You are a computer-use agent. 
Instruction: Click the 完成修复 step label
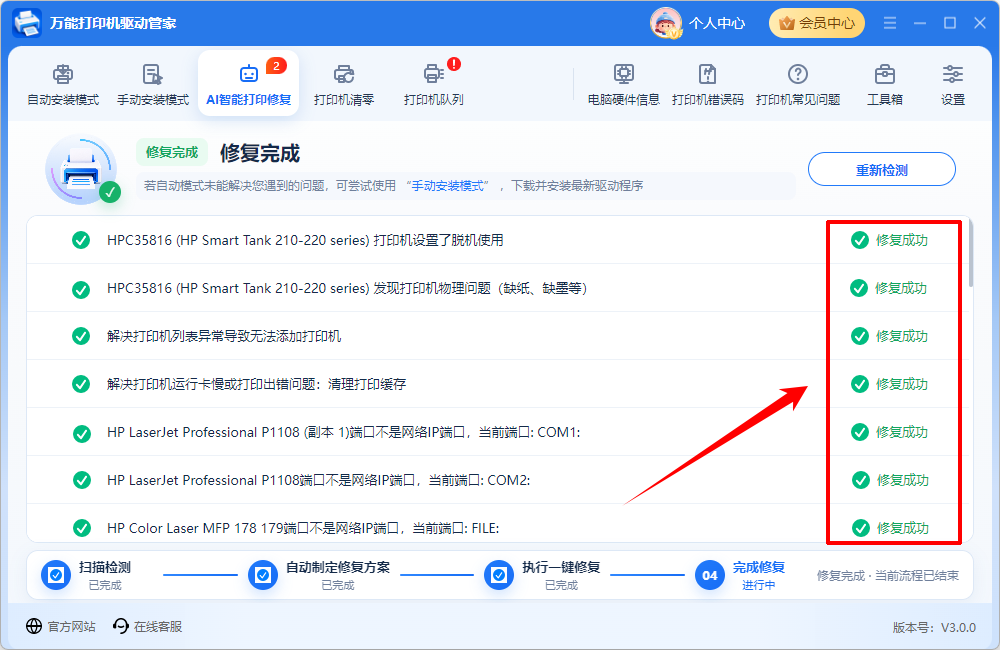(758, 567)
